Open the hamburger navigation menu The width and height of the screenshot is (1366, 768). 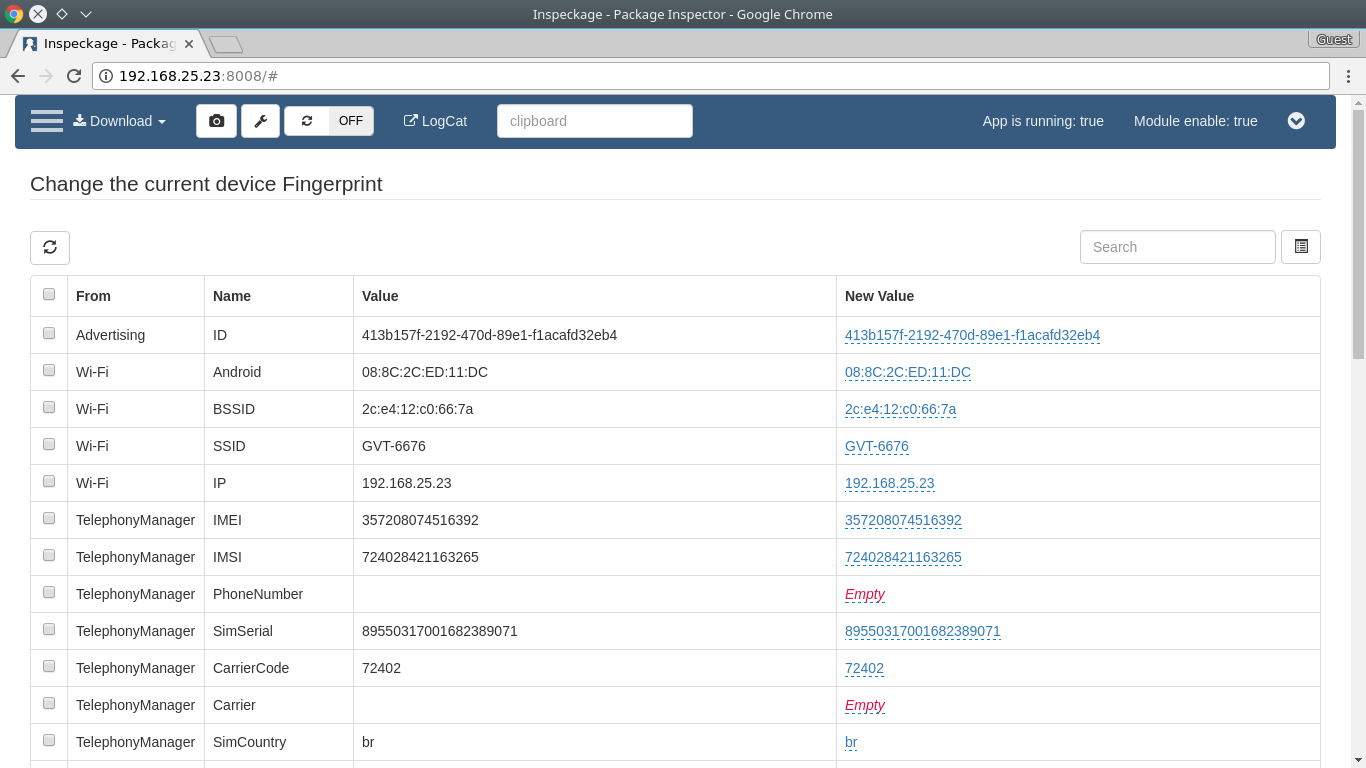[x=47, y=121]
